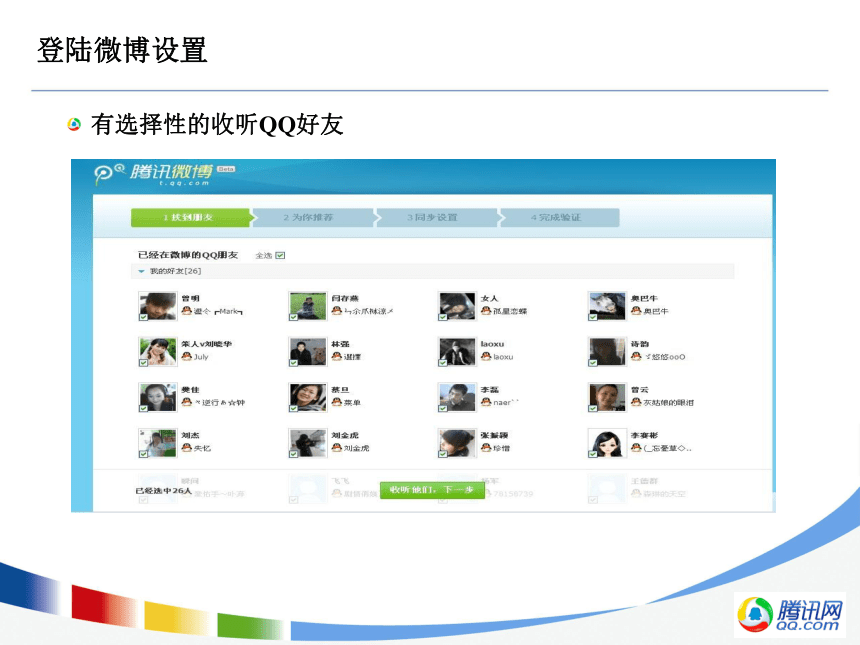Click the avatar photo of 樊佳
This screenshot has width=860, height=645.
[x=157, y=397]
